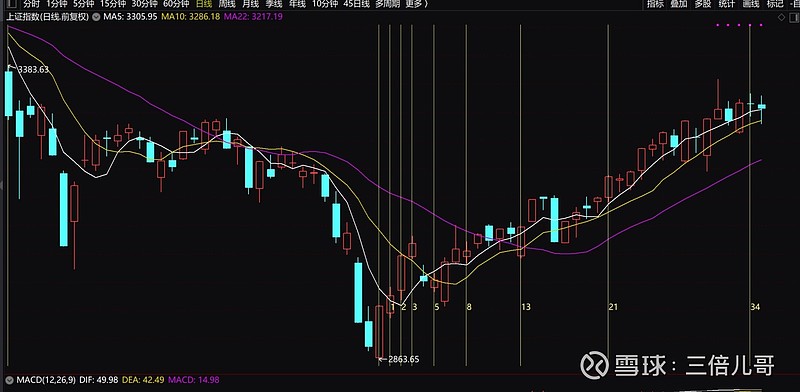Select the Fibonacci time line labeled 3

click(412, 195)
